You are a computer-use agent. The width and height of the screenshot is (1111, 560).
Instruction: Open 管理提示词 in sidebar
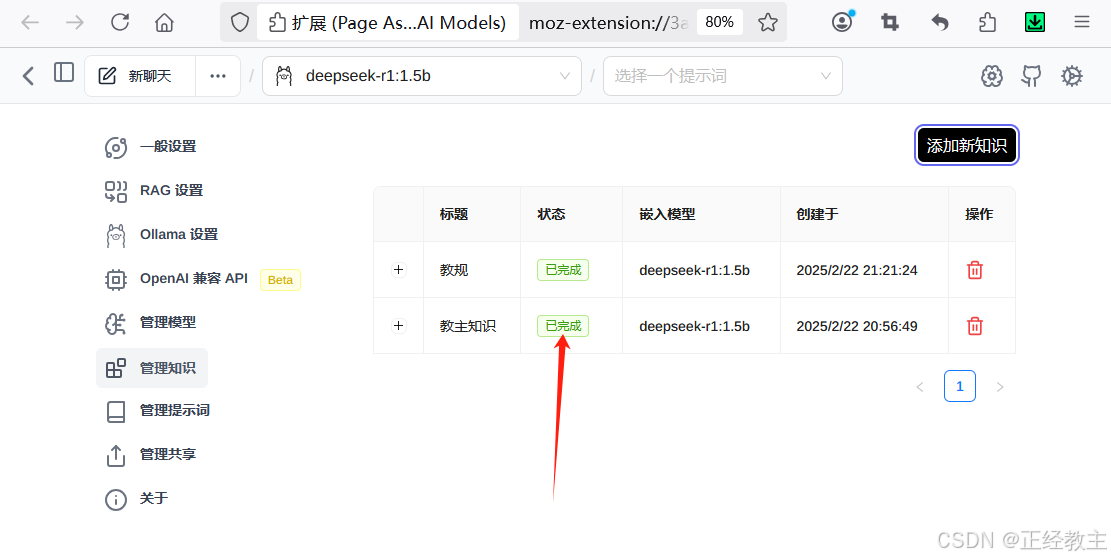point(157,410)
